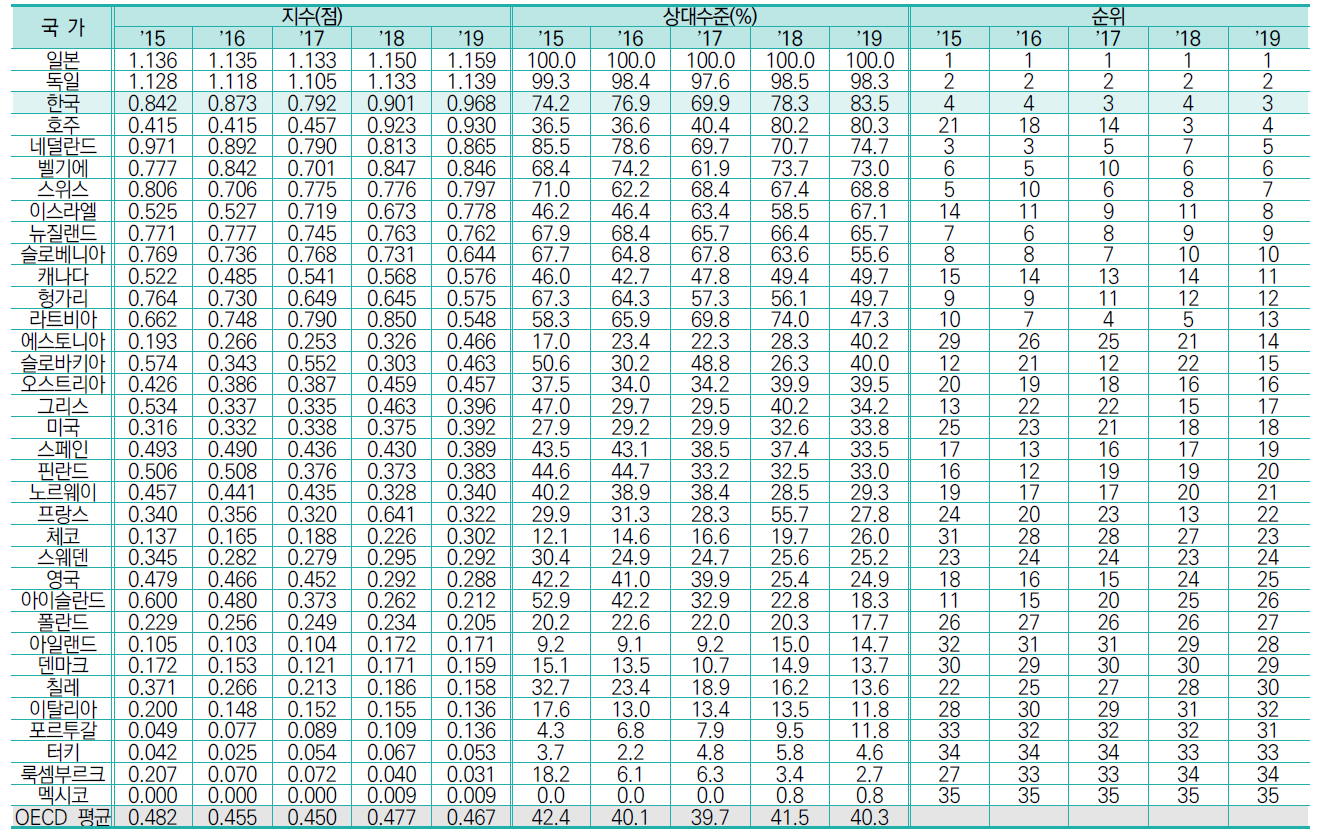Select the 슬로베니아 country cell
Viewport: 1328px width, 834px height.
pyautogui.click(x=61, y=254)
